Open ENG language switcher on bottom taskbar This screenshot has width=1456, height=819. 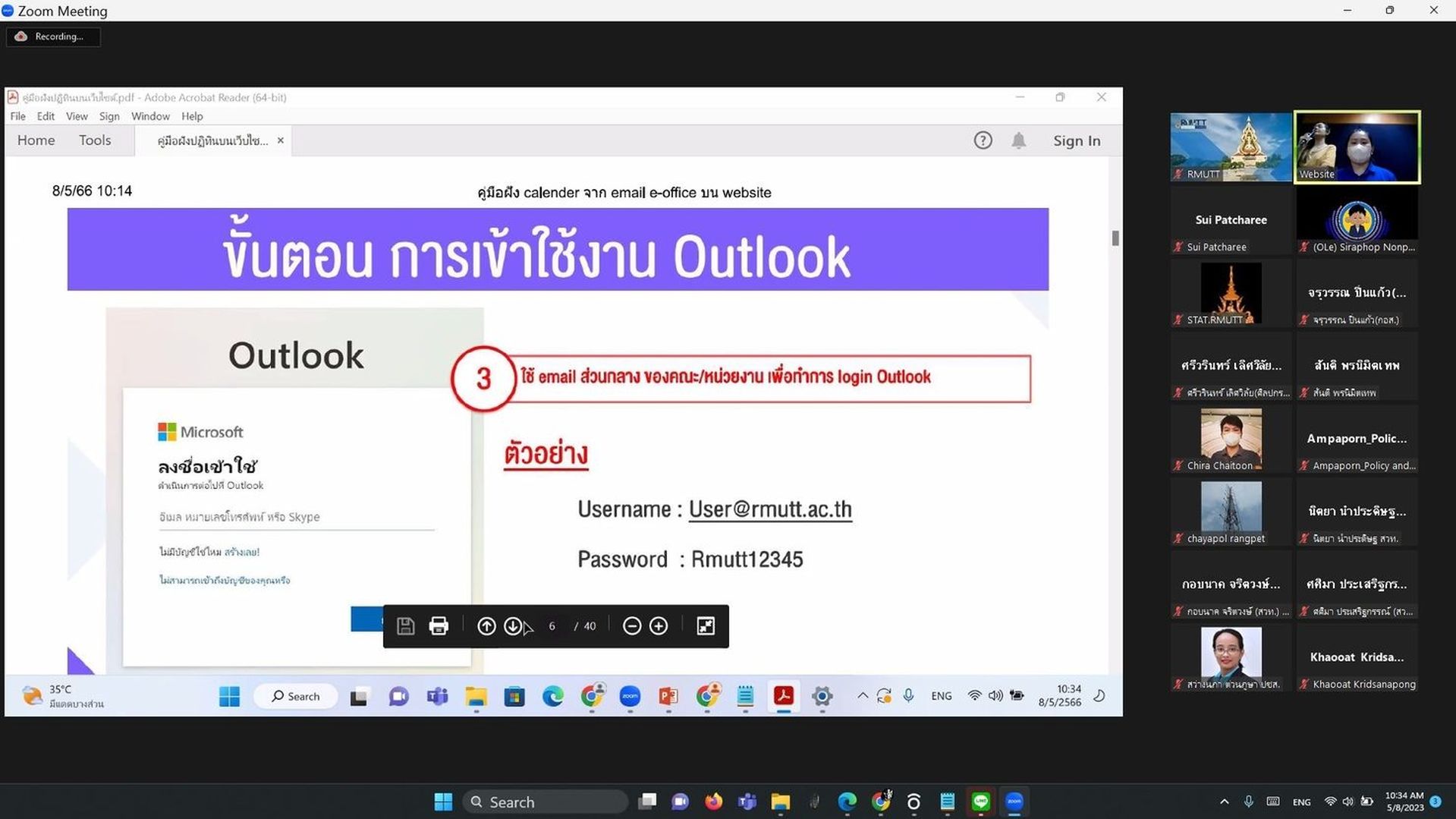(x=1301, y=802)
